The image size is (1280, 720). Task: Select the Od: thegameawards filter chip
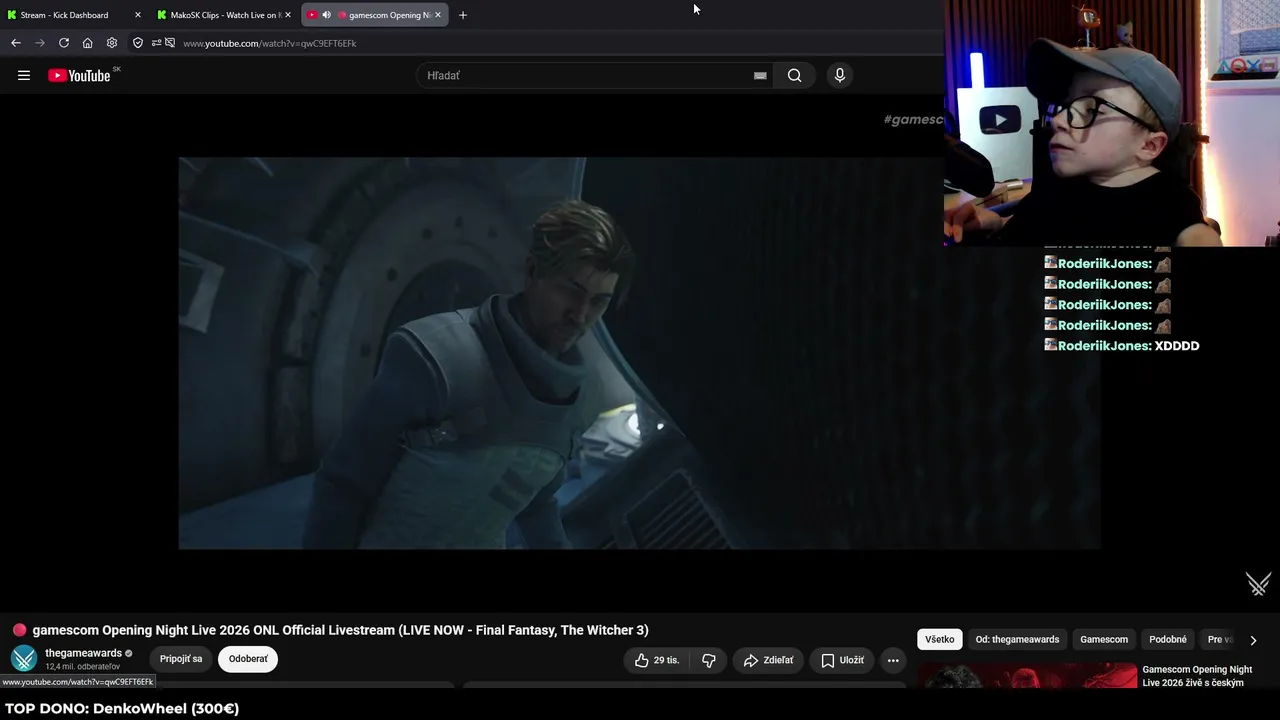1017,640
